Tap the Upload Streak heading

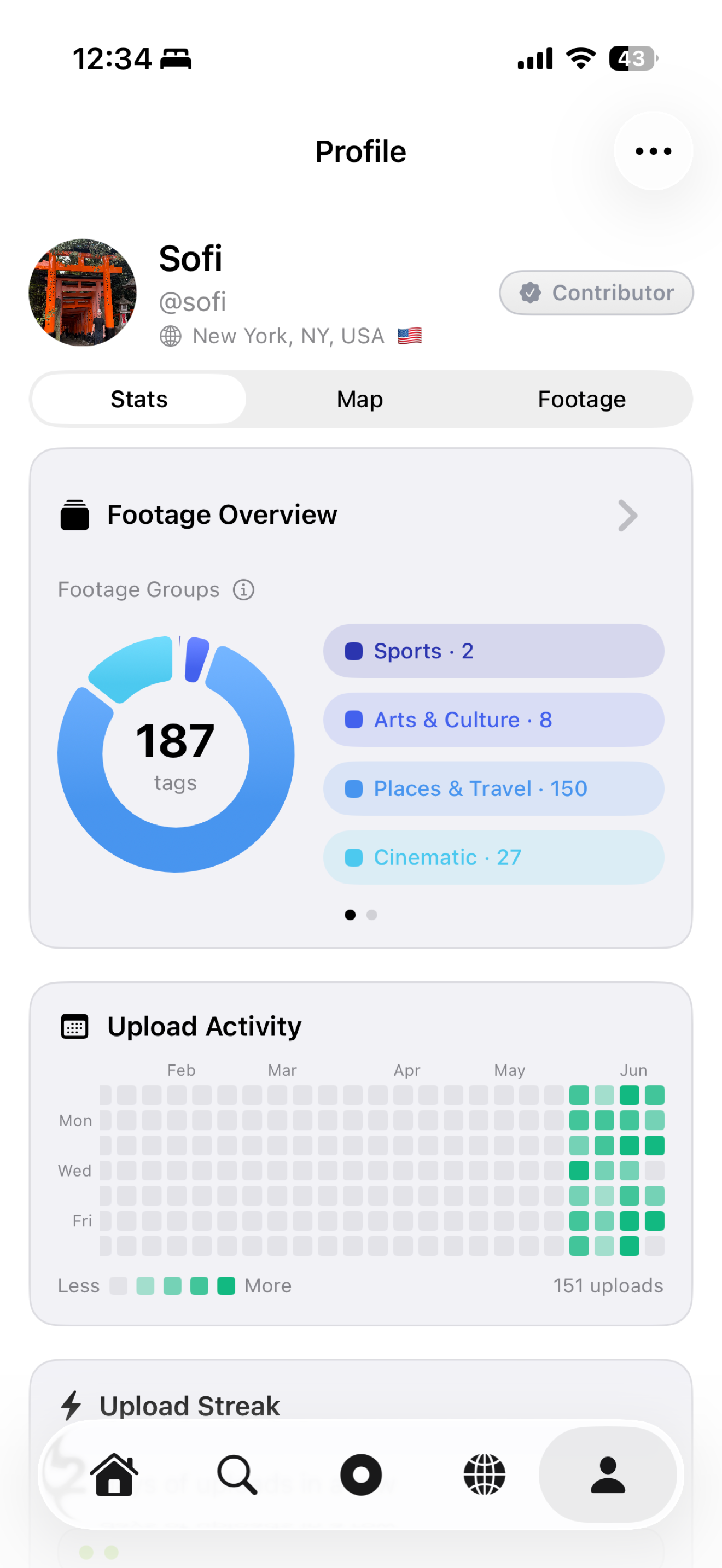click(189, 1406)
